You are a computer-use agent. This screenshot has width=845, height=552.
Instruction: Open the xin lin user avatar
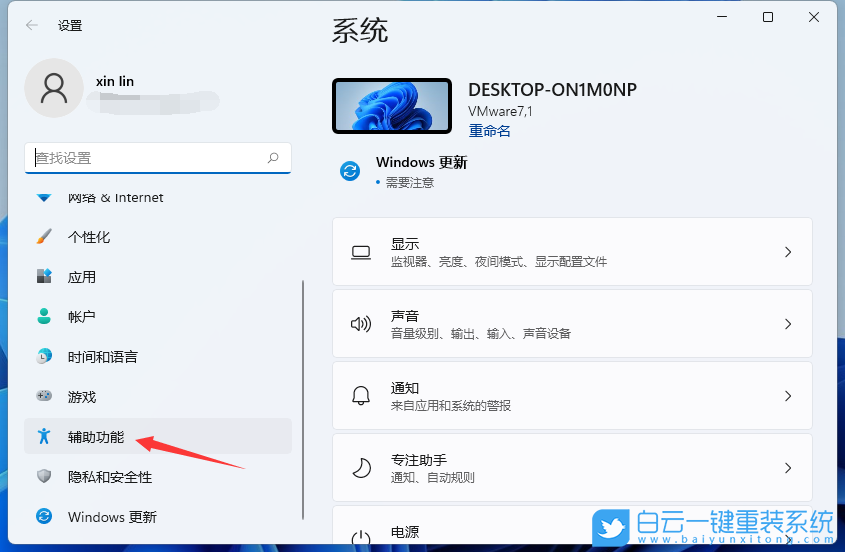(54, 88)
